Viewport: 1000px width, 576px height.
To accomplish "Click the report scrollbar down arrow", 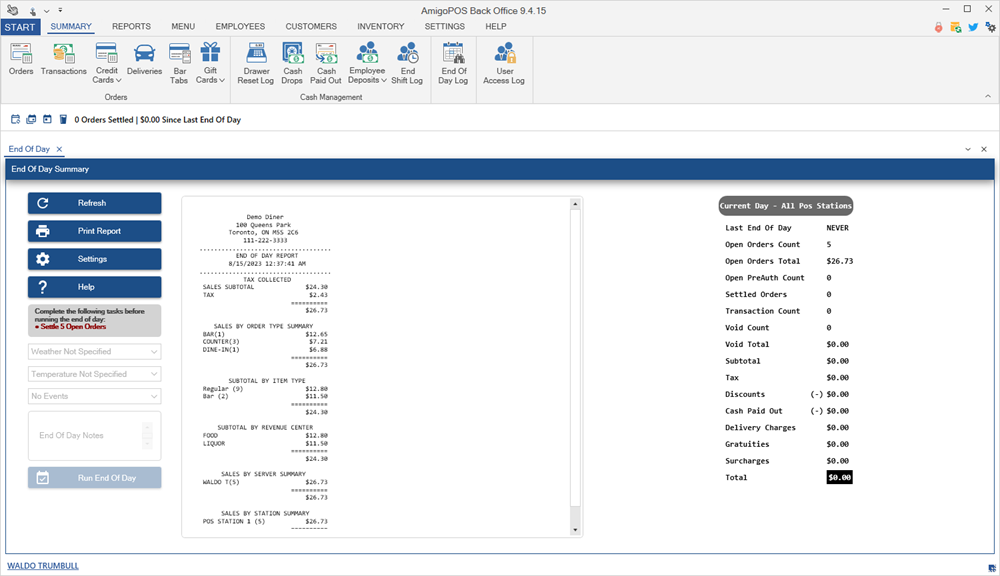I will tap(575, 530).
